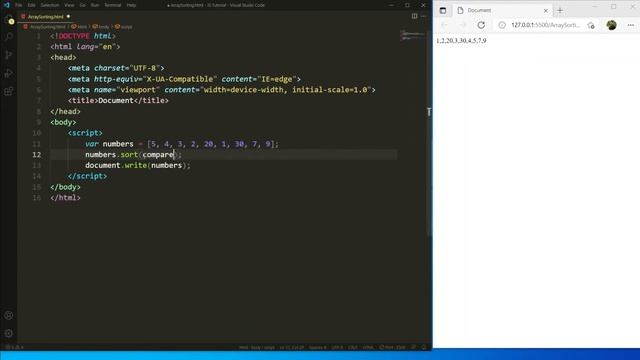Click the 'meta charset' line in editor
640x360 pixels.
pyautogui.click(x=116, y=68)
